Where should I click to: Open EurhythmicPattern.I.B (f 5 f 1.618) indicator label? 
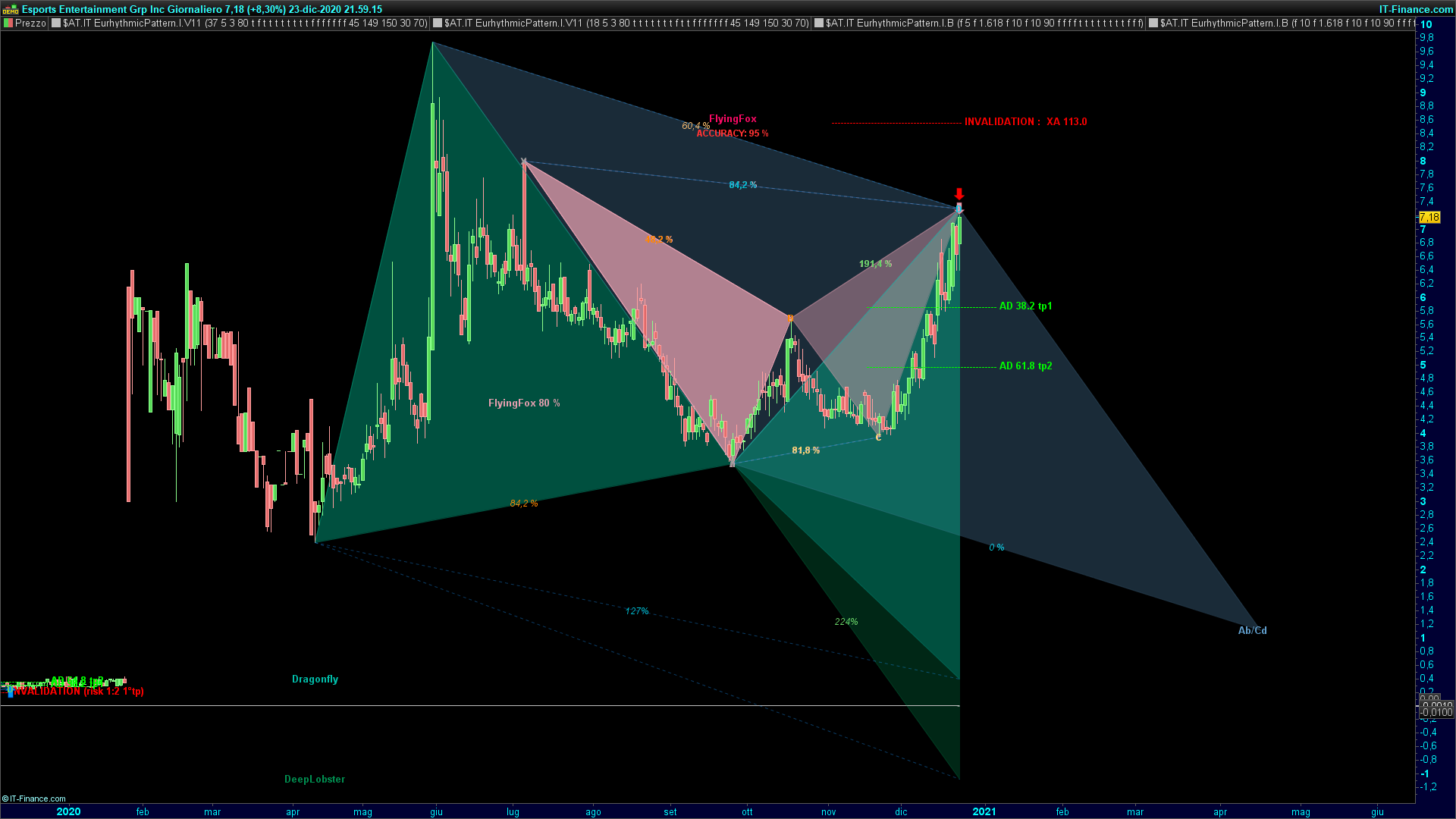tap(984, 24)
